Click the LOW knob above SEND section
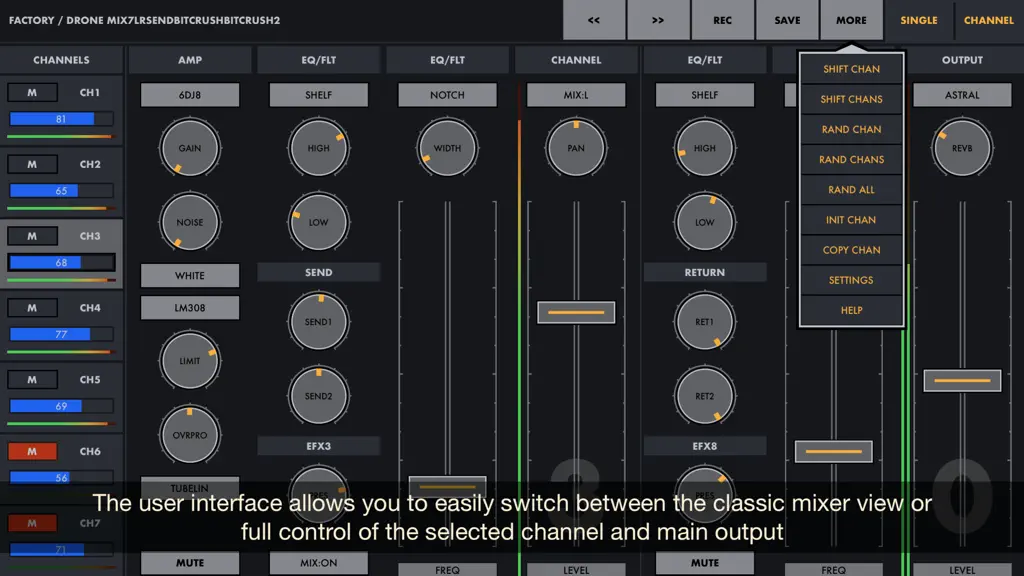Image resolution: width=1024 pixels, height=576 pixels. click(319, 222)
